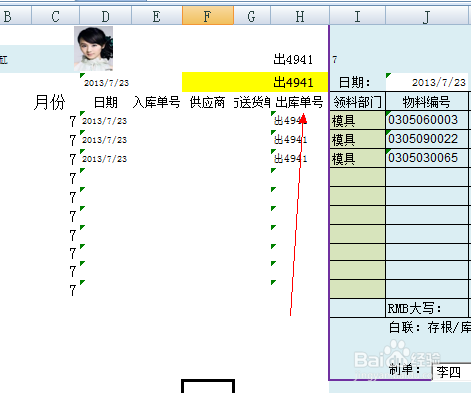
Task: Select column H header
Action: click(x=300, y=16)
